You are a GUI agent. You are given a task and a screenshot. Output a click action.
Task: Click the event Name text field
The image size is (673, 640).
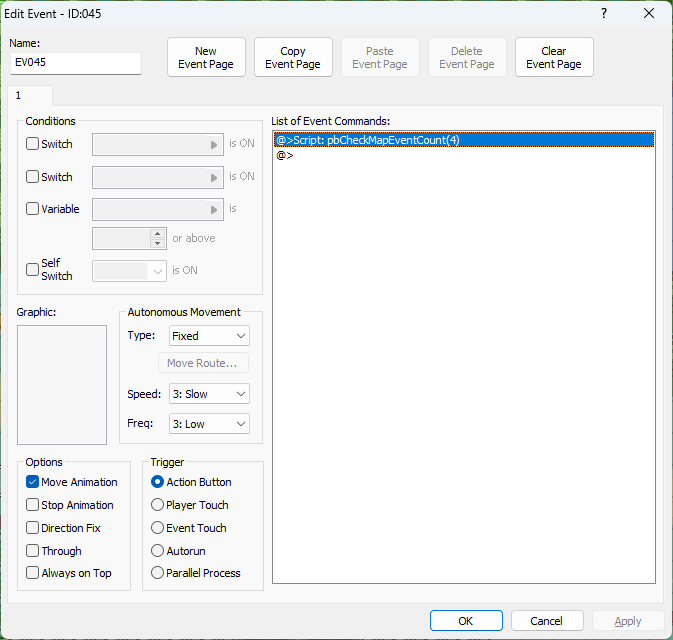click(75, 63)
